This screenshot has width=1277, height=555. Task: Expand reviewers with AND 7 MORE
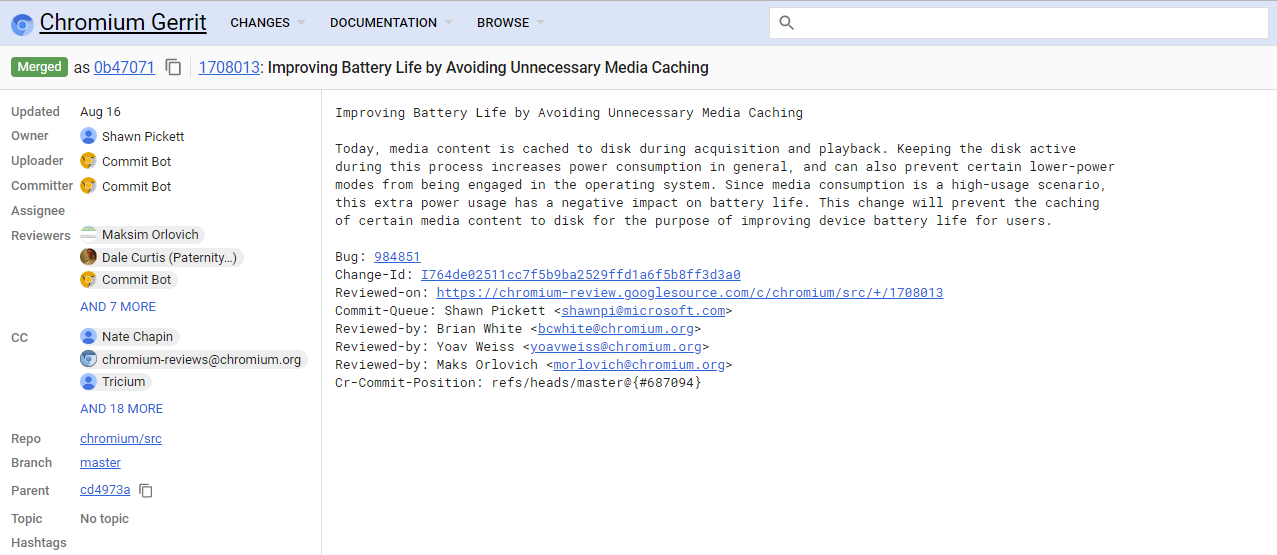coord(118,307)
